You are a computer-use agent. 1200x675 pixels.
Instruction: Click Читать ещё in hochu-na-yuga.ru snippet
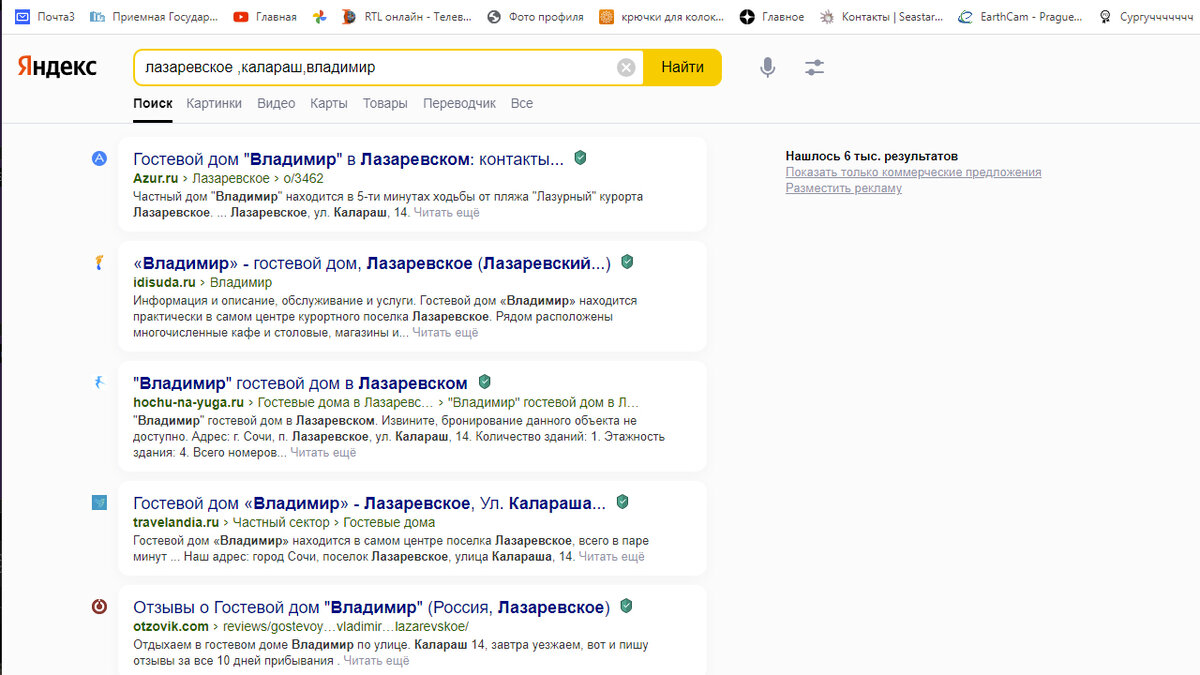(323, 452)
